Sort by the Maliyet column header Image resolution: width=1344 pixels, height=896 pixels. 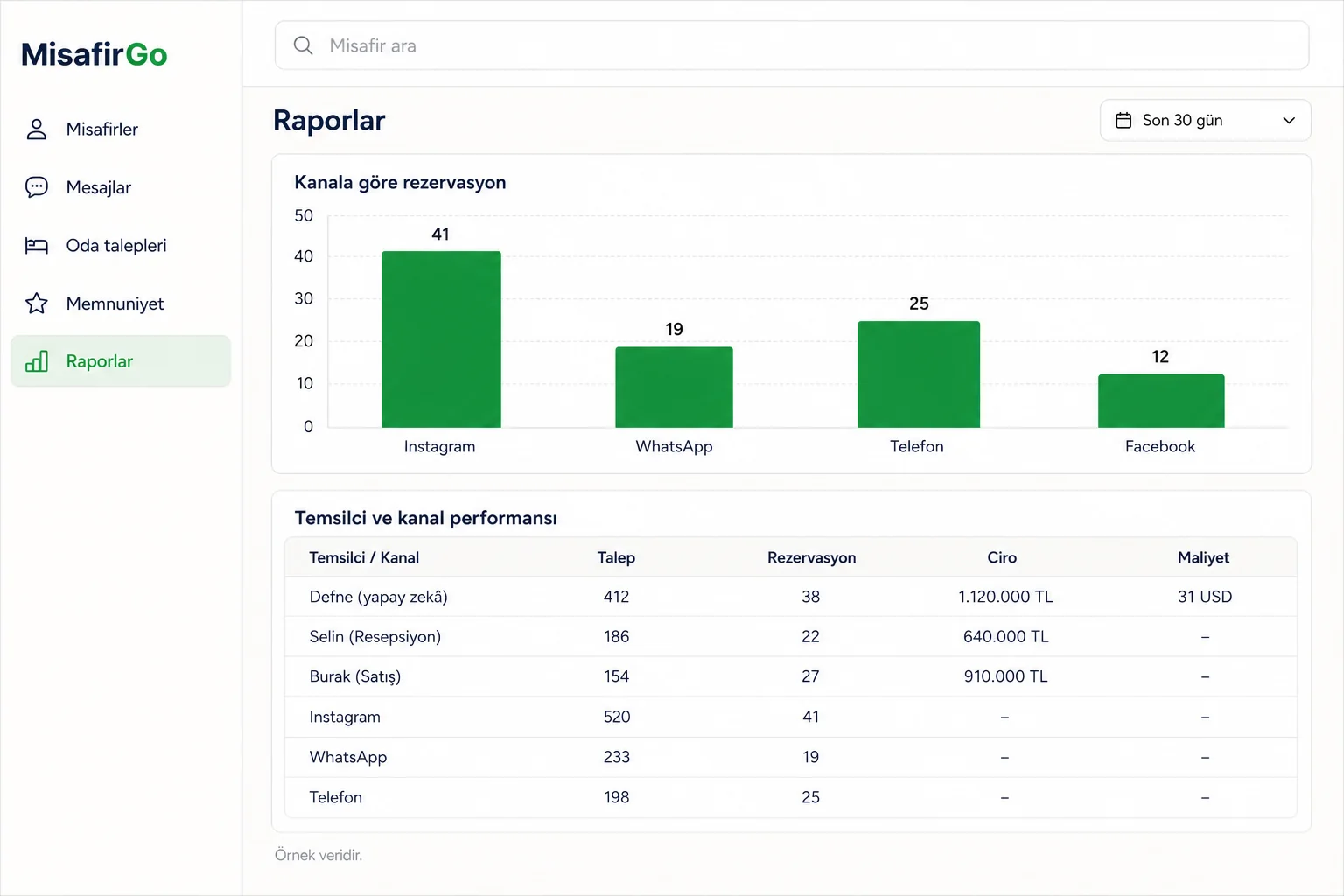click(x=1203, y=558)
